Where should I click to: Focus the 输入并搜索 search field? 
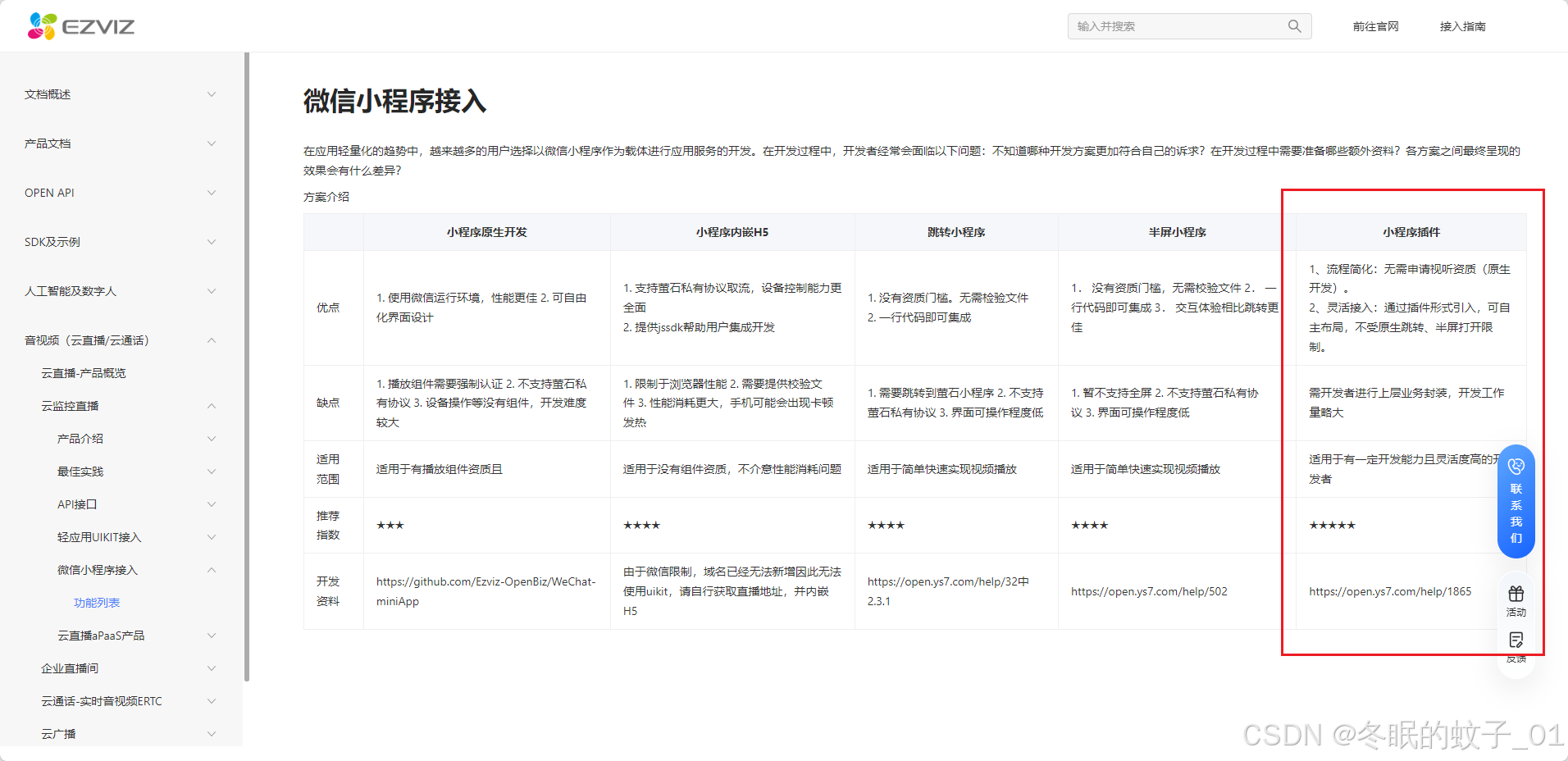click(1189, 26)
